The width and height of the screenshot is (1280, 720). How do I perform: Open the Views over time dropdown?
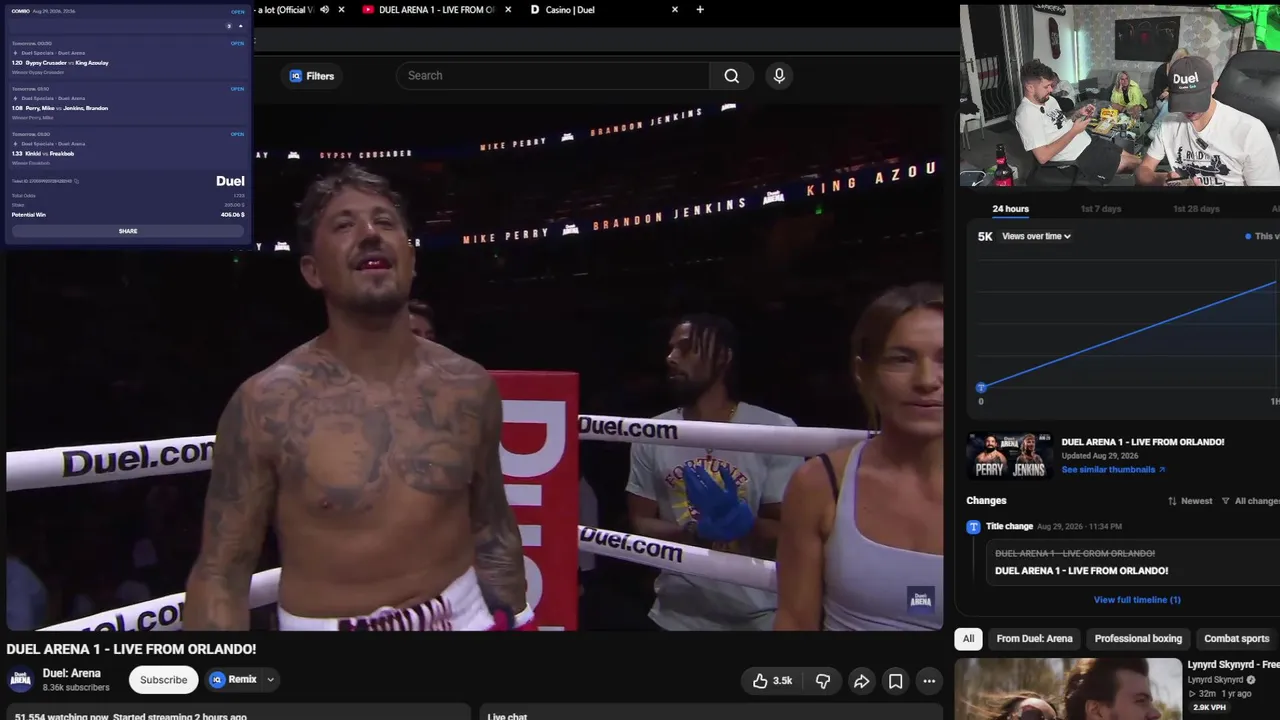coord(1036,236)
